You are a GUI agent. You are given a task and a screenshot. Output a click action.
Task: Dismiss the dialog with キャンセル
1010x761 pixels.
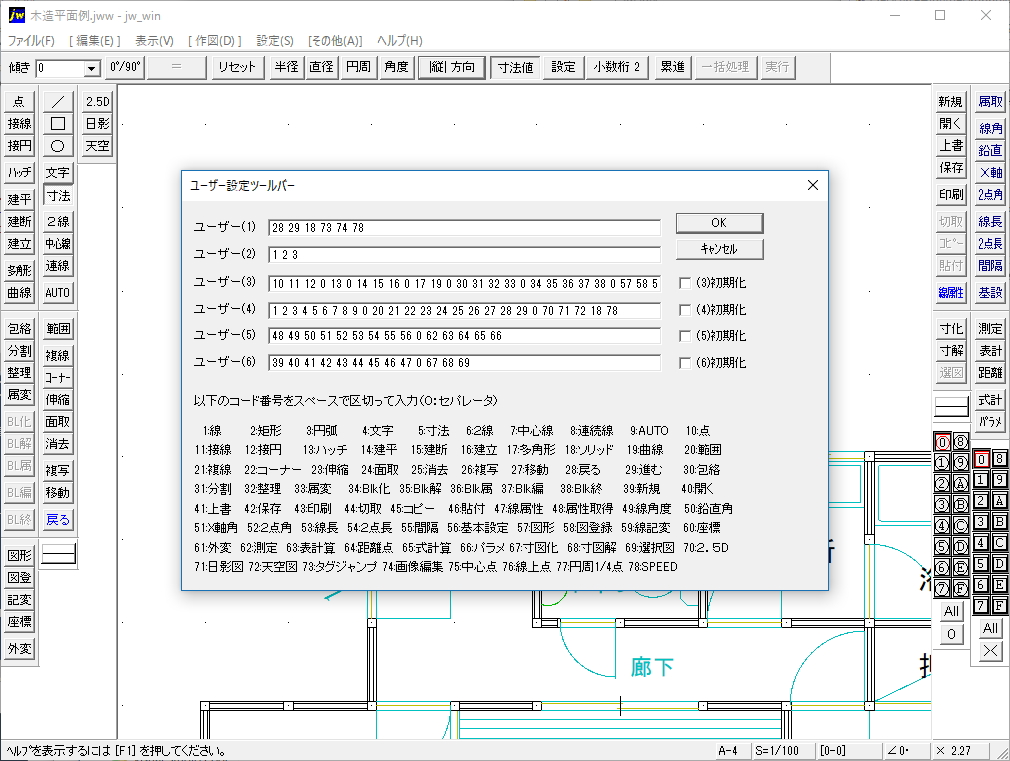719,249
